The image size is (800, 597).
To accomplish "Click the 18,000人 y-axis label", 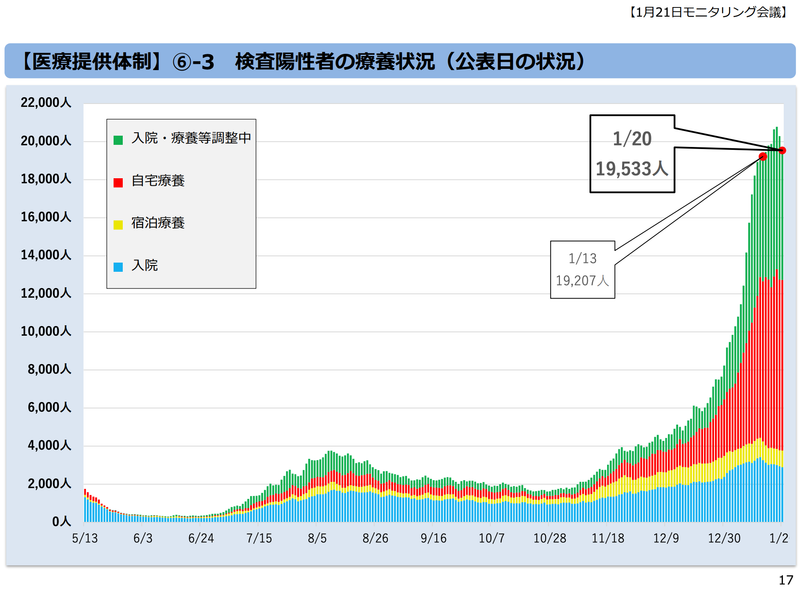I will pos(46,179).
